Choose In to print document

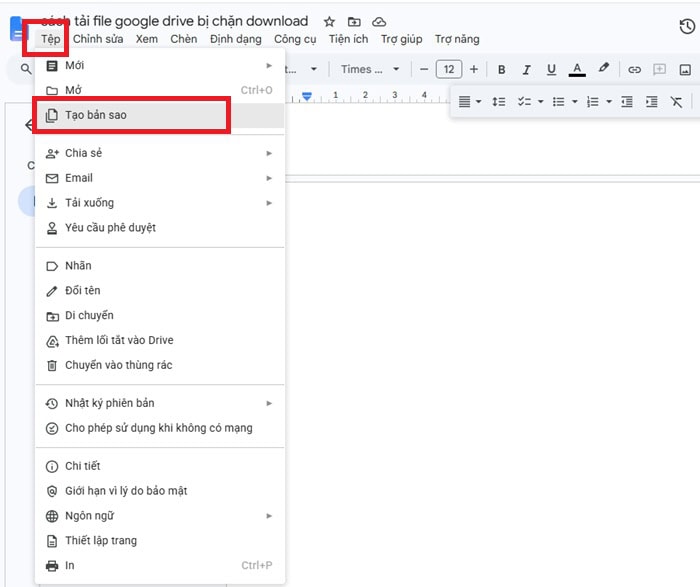pyautogui.click(x=159, y=566)
